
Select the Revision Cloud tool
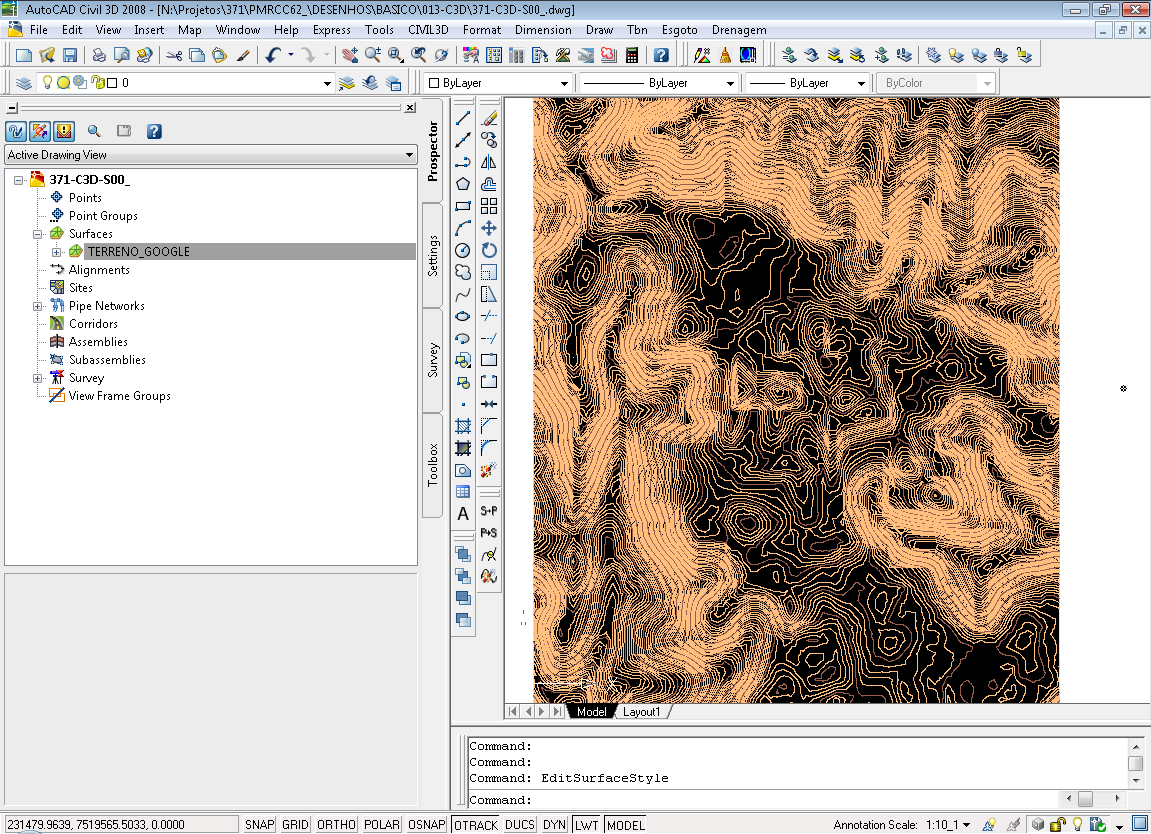tap(462, 272)
